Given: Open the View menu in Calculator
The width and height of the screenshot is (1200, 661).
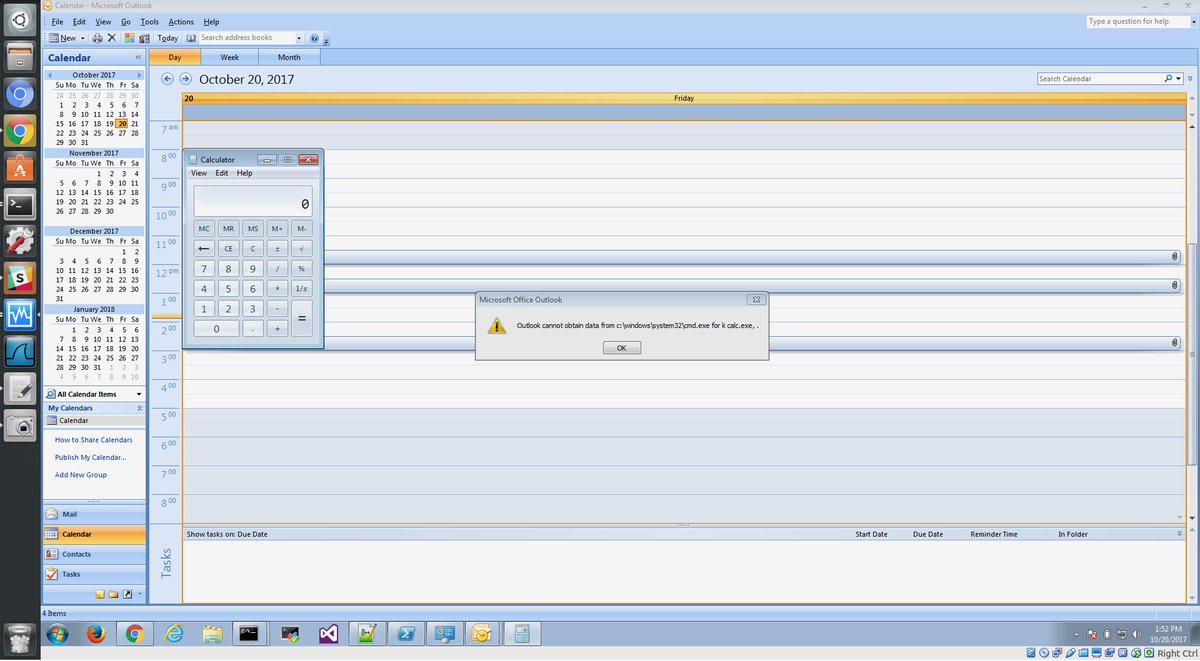Looking at the screenshot, I should (199, 173).
